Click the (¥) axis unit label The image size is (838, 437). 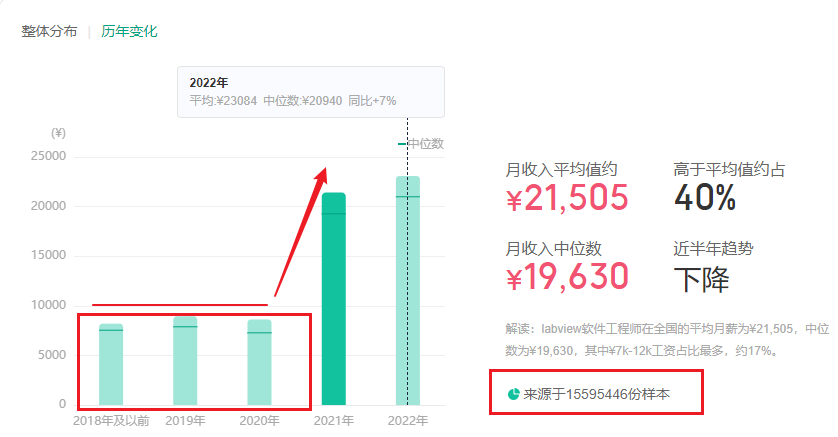click(58, 133)
